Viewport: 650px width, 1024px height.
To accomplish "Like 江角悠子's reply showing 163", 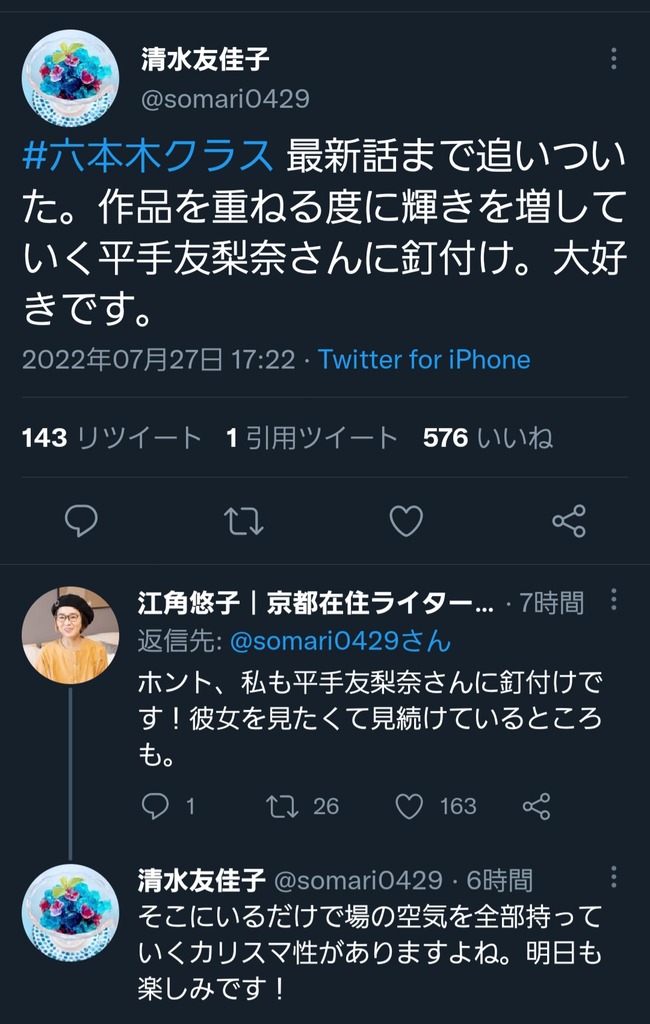I will (410, 807).
